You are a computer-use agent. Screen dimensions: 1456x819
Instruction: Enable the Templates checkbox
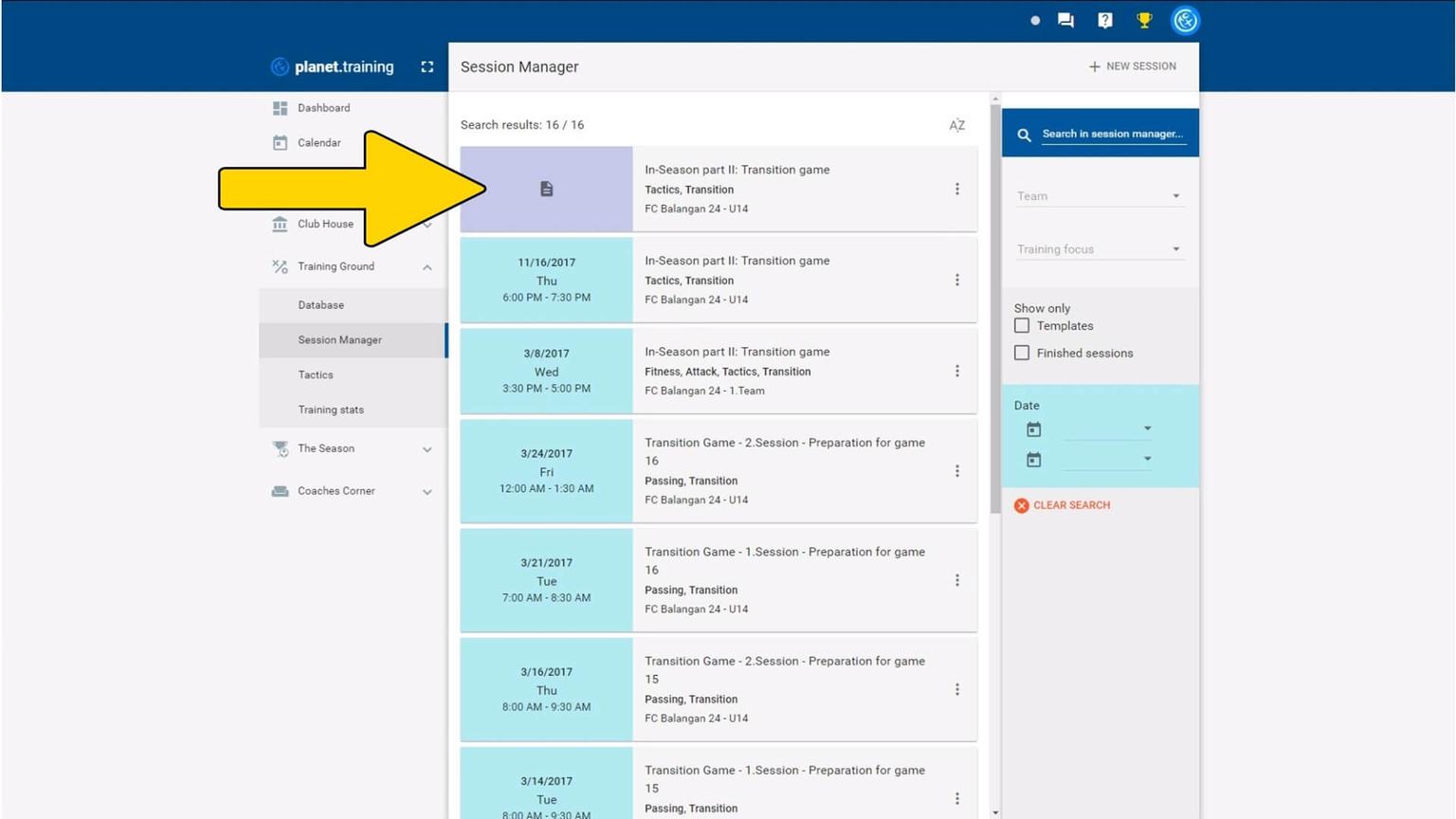click(1022, 326)
